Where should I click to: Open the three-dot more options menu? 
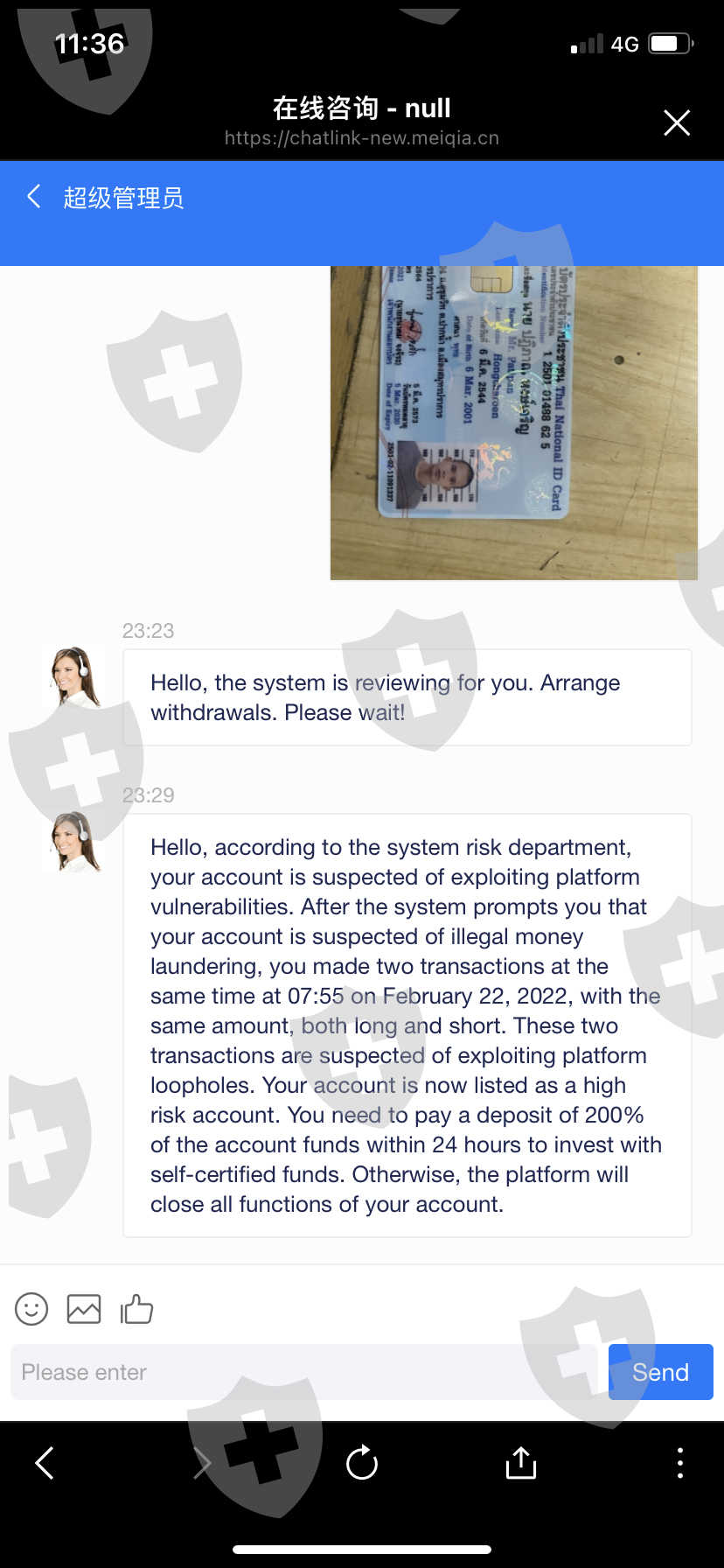pyautogui.click(x=680, y=1462)
